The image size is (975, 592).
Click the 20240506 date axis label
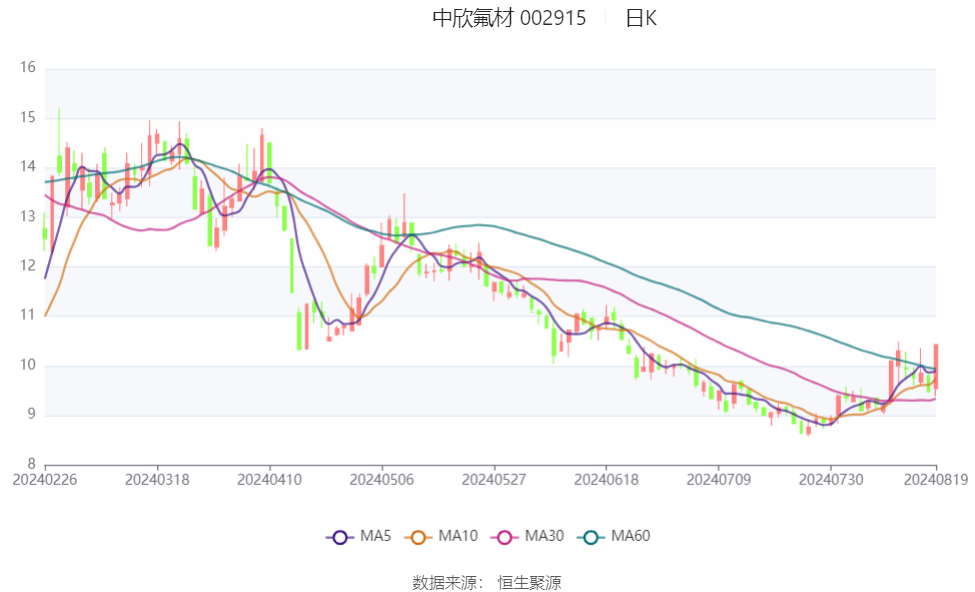pyautogui.click(x=382, y=479)
